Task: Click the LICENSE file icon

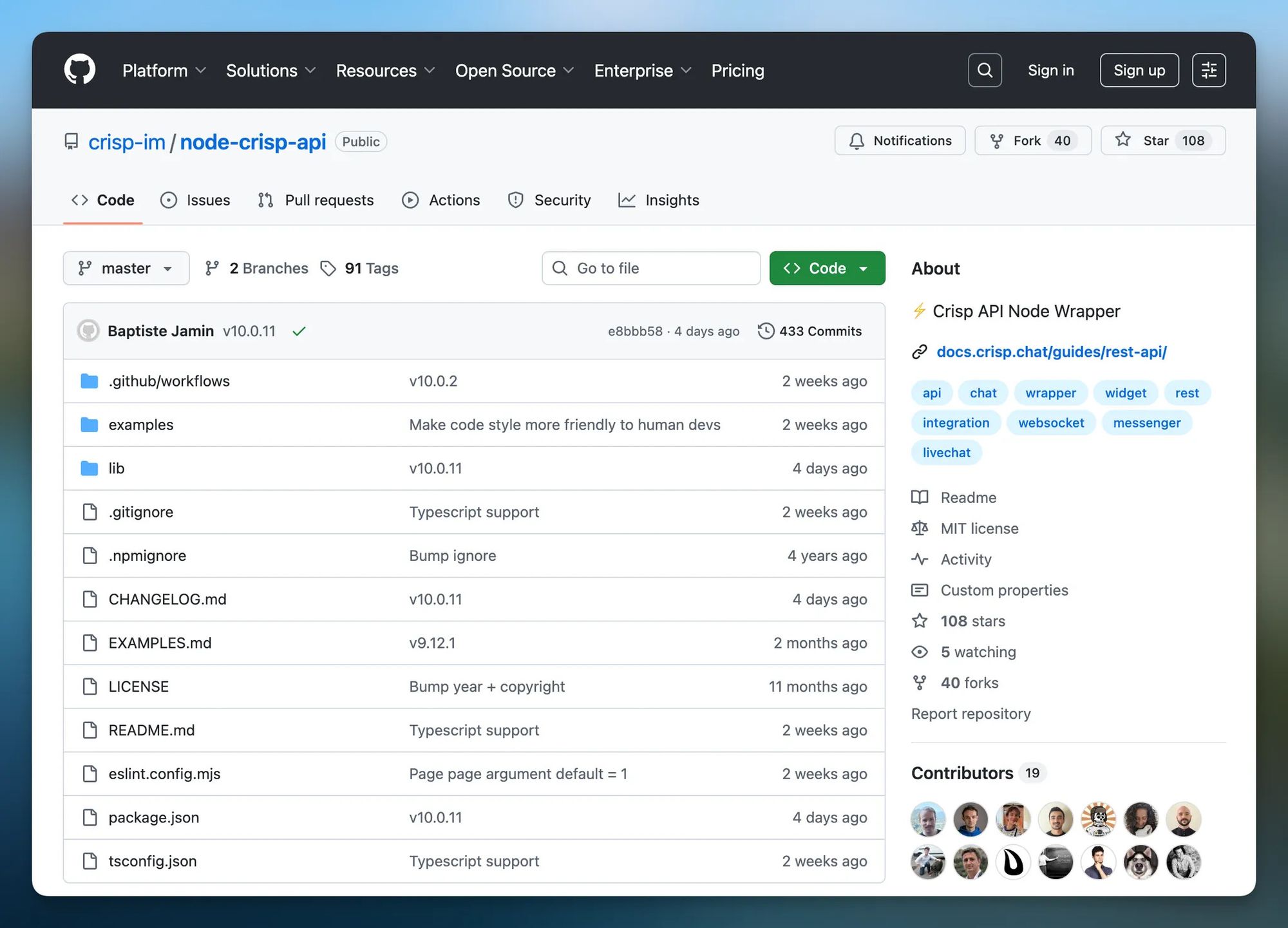Action: tap(90, 687)
